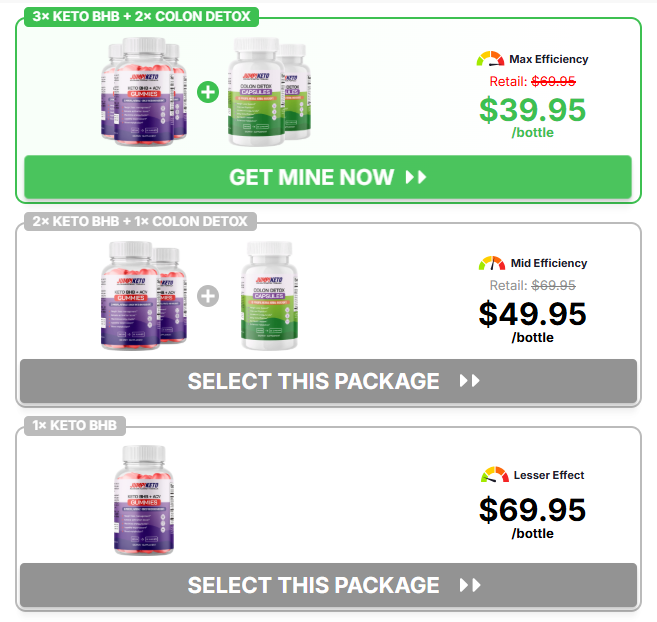Click the Max Efficiency gauge icon
This screenshot has height=622, width=657.
490,59
